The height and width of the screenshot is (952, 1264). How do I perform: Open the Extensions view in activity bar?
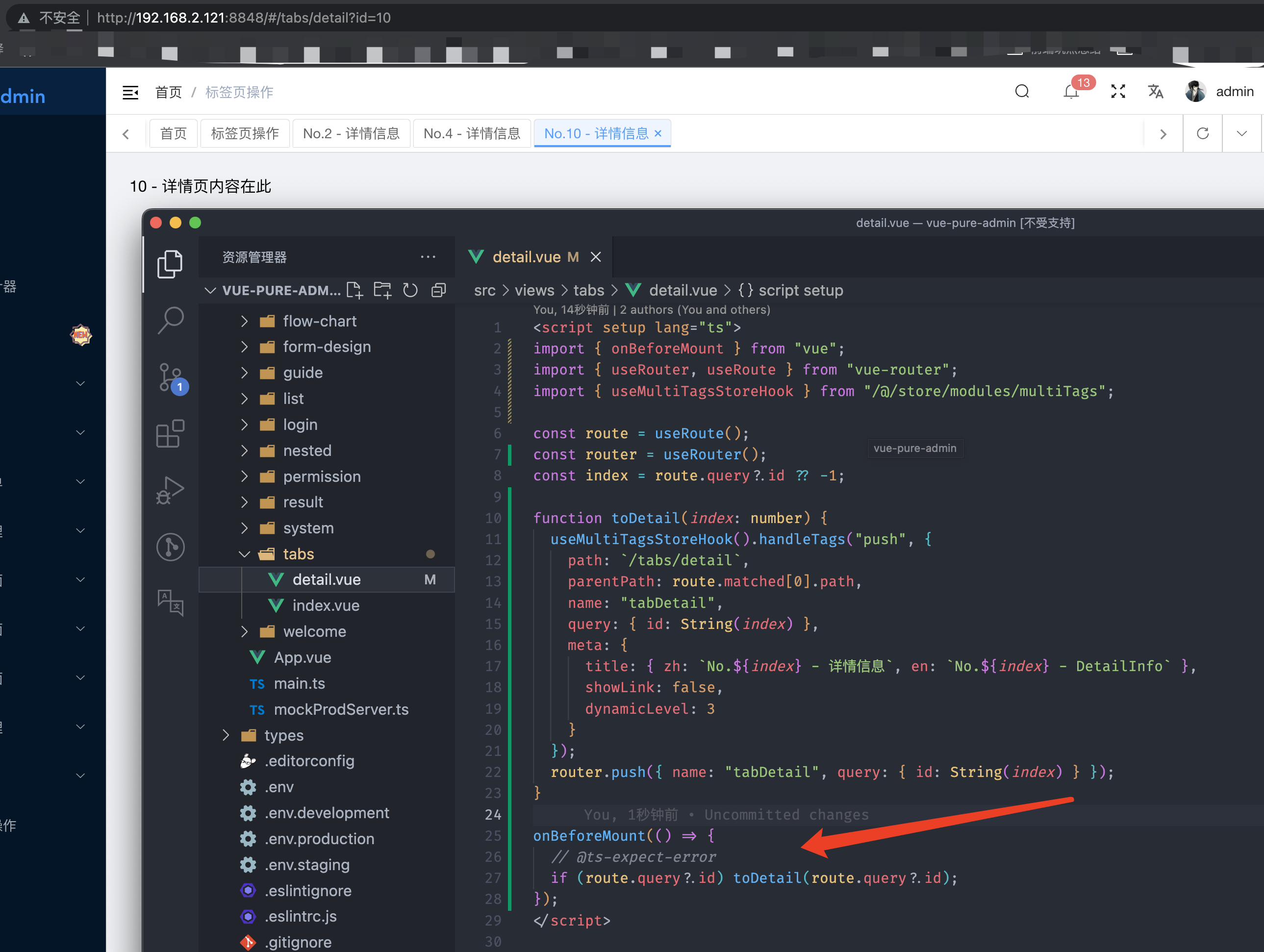(x=170, y=434)
